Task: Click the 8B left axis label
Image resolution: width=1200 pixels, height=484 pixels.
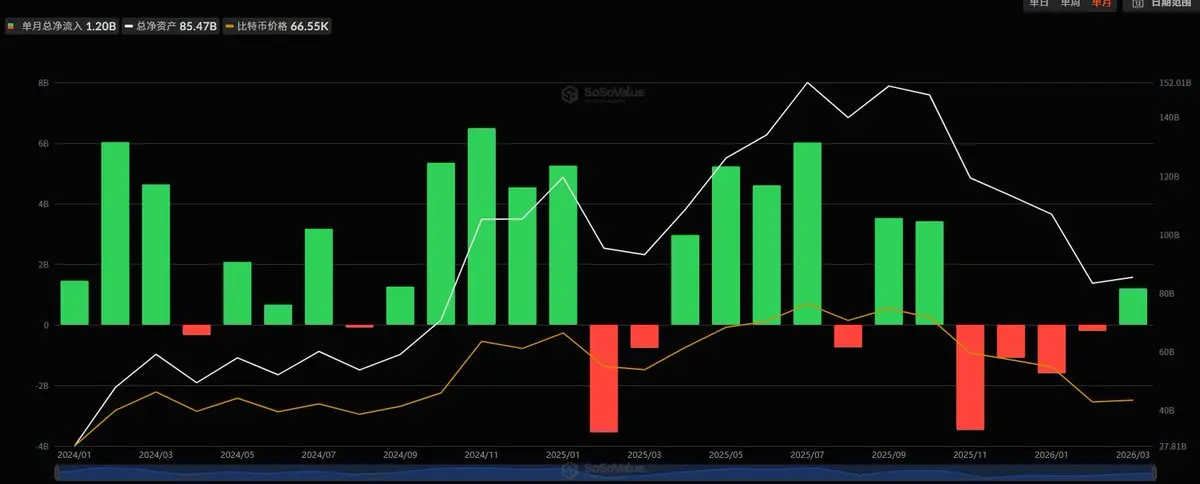Action: pos(43,83)
